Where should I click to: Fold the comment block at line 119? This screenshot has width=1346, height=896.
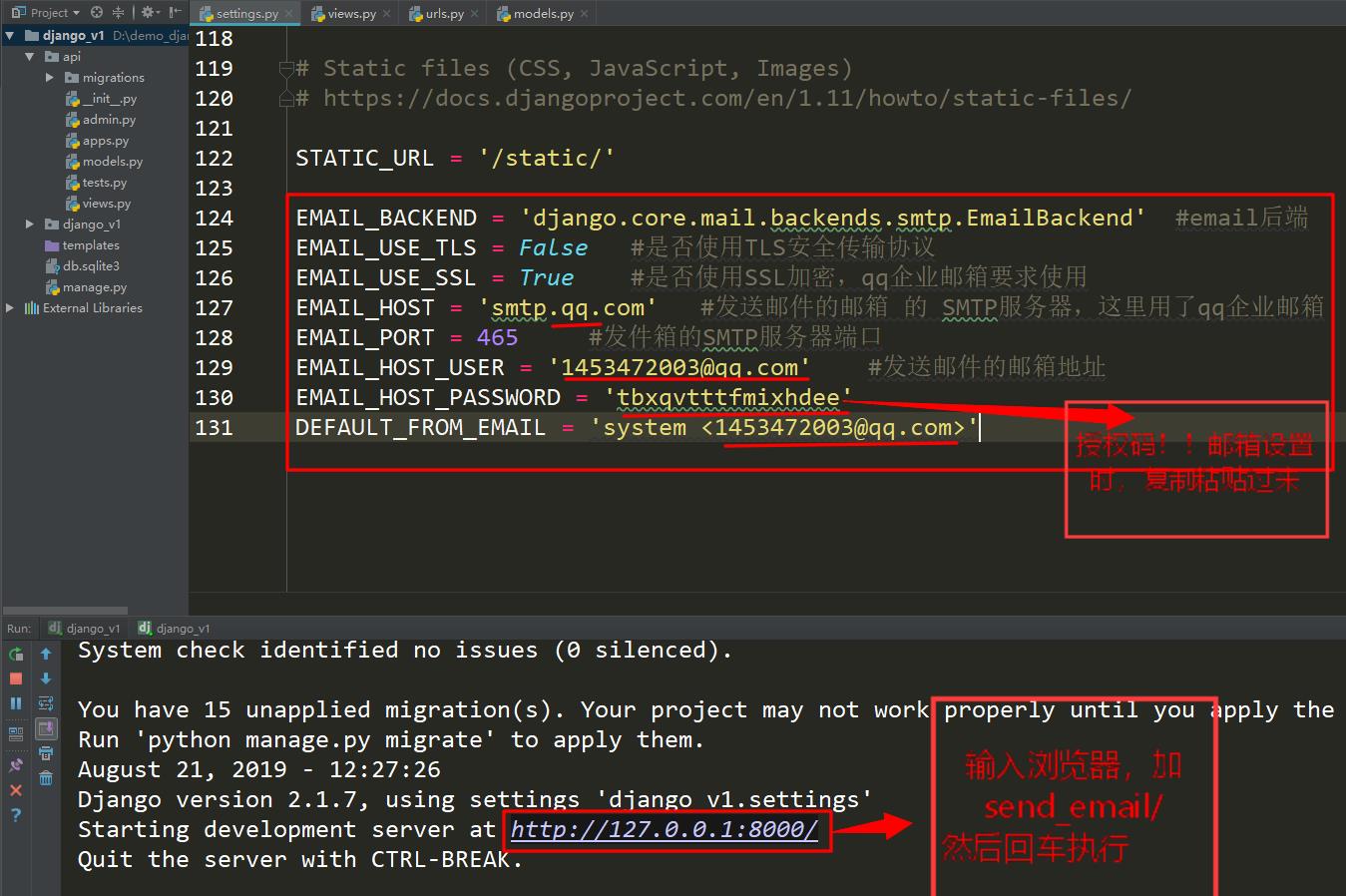coord(286,69)
